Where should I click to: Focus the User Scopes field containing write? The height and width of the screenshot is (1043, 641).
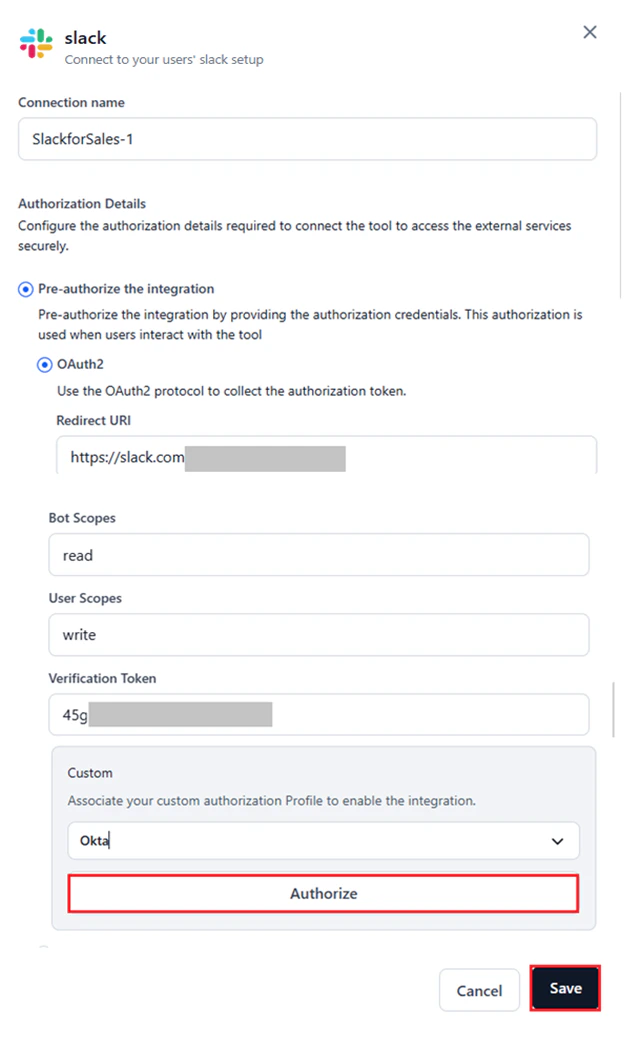click(318, 635)
